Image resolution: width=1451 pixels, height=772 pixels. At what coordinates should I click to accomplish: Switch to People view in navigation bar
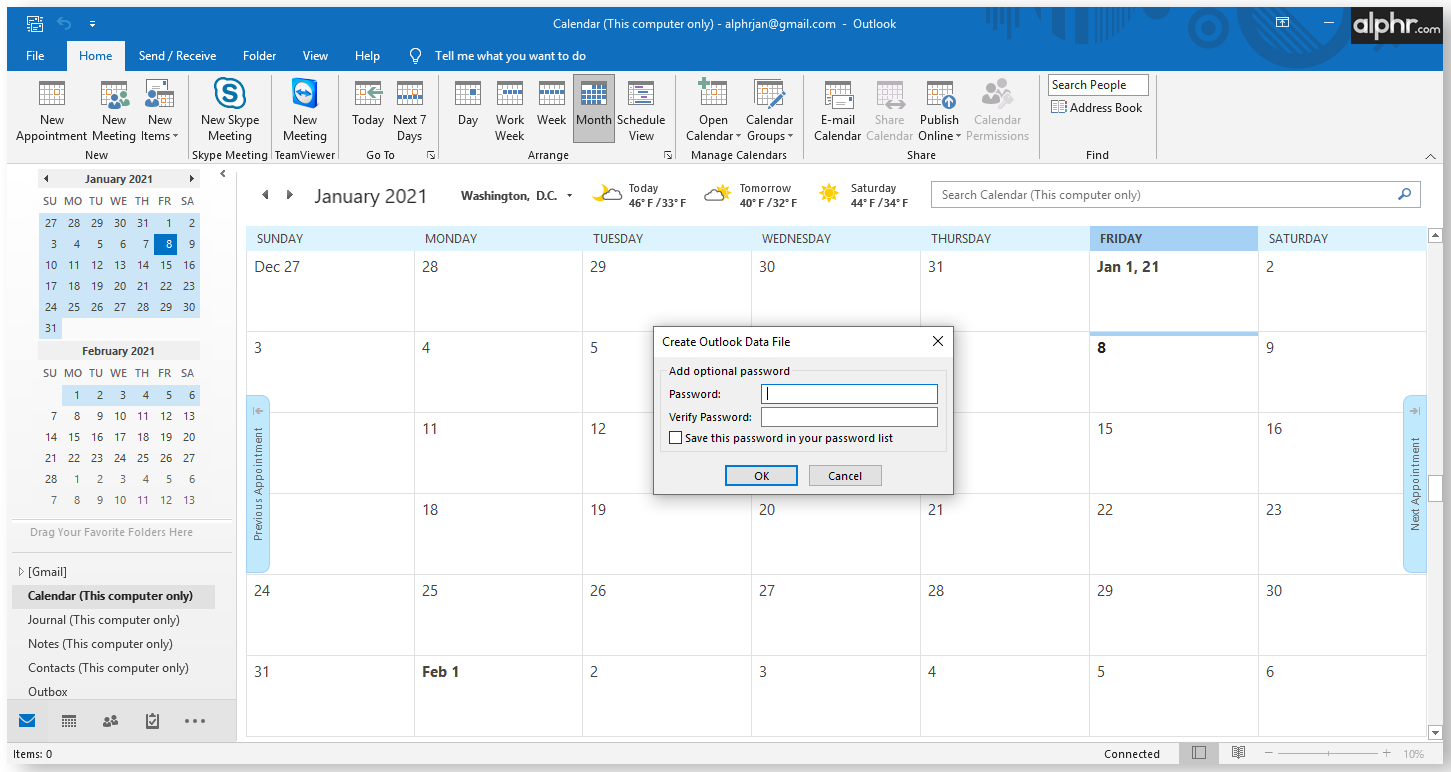click(x=110, y=721)
